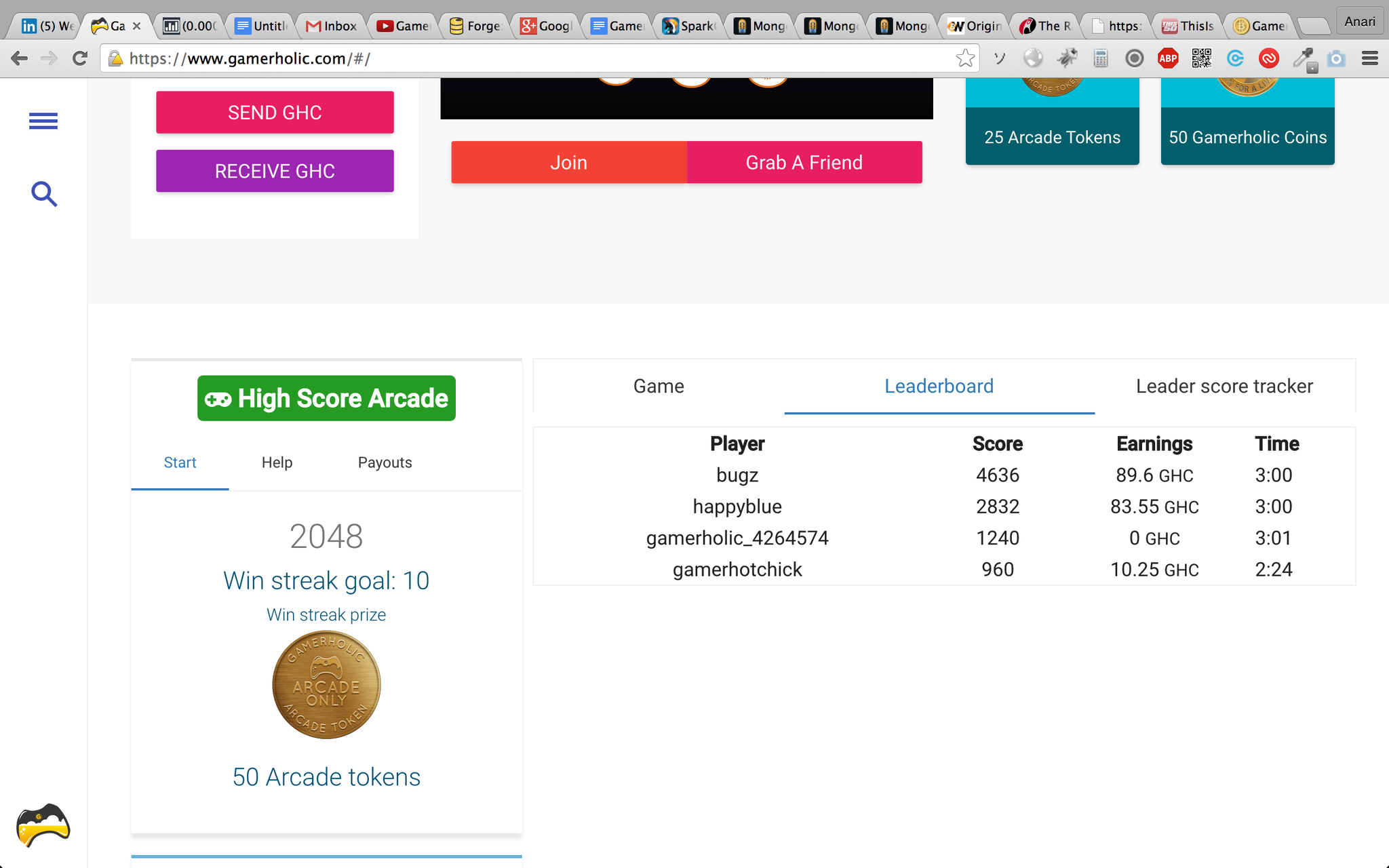
Task: Open the Help tab
Action: 277,462
